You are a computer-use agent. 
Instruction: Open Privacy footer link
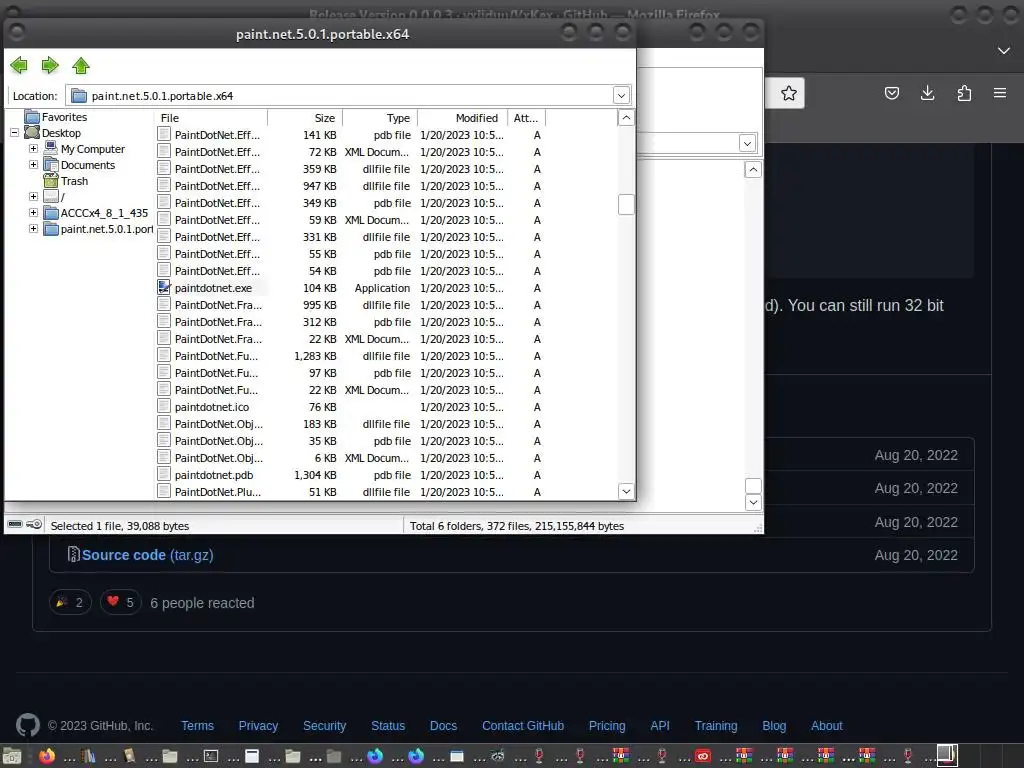[x=258, y=726]
